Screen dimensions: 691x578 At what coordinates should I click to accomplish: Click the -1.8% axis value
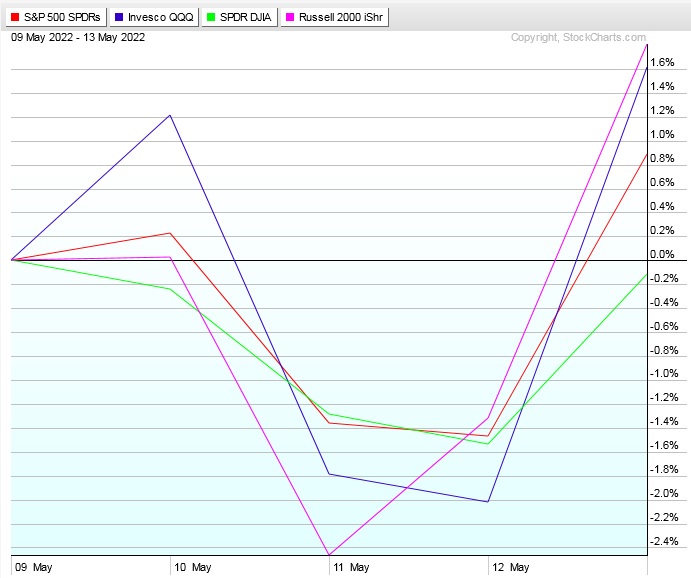pos(664,470)
